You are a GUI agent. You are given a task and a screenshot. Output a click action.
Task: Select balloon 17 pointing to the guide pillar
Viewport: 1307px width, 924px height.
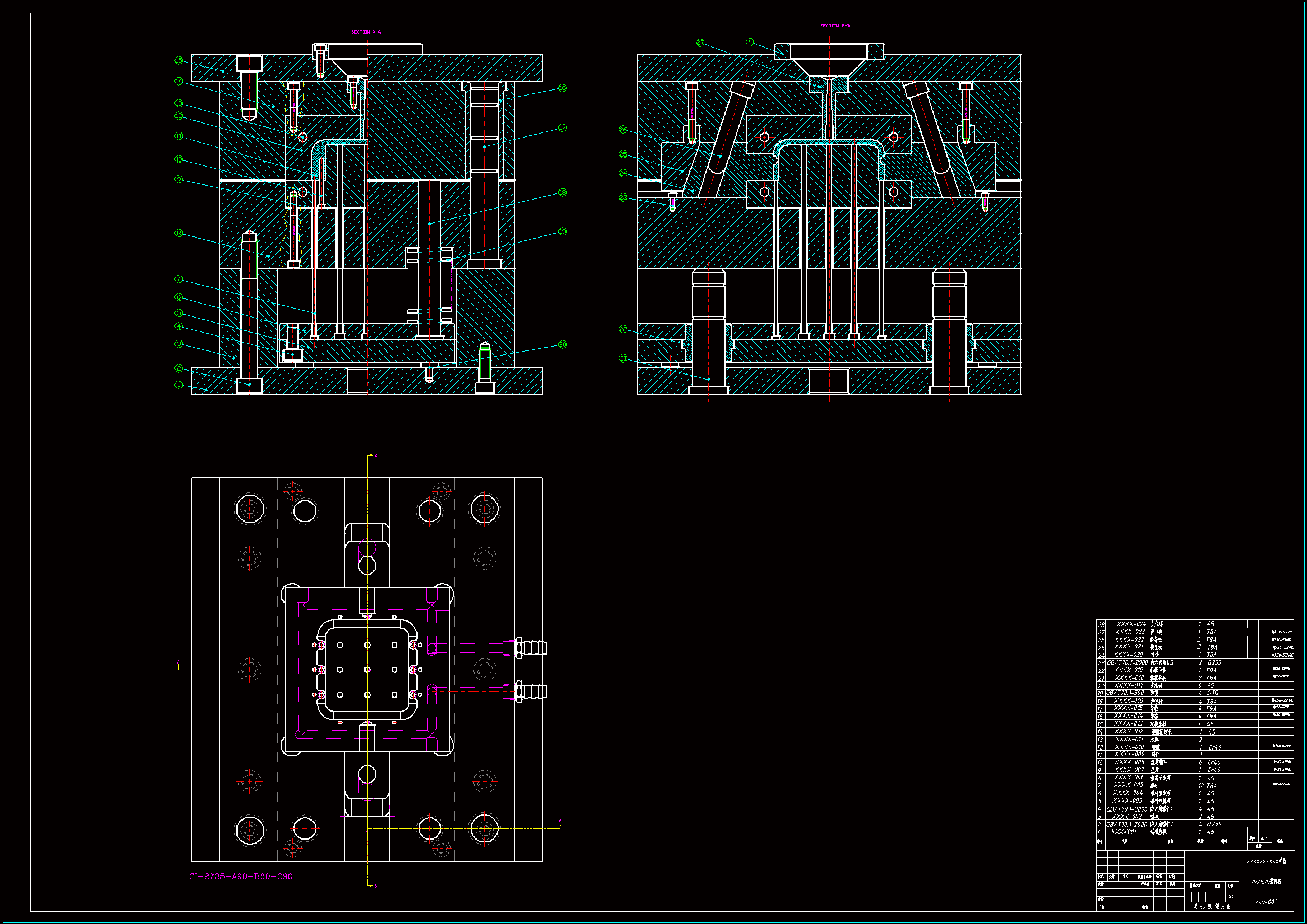click(562, 128)
